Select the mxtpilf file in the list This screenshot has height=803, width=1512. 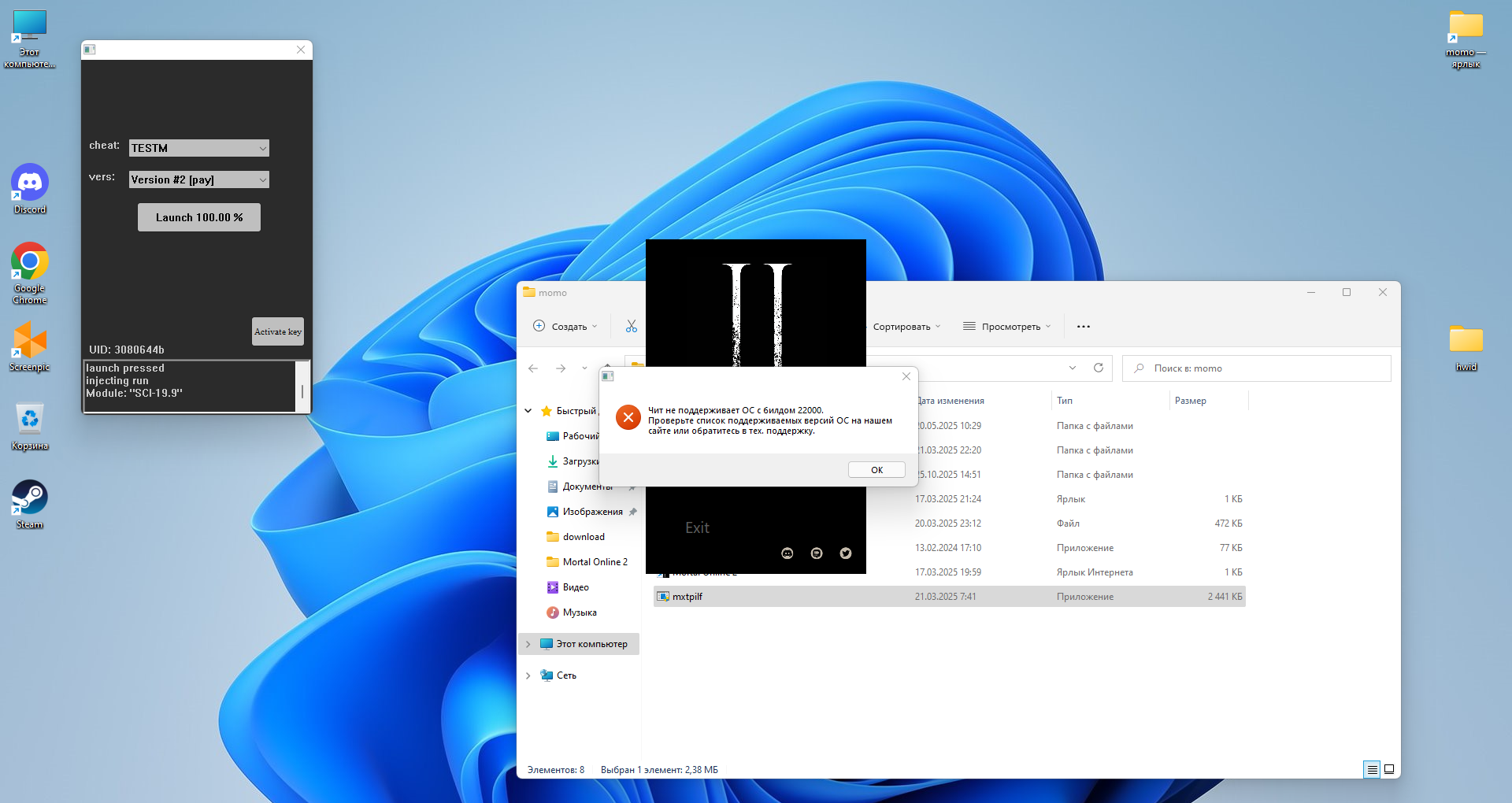click(x=950, y=597)
